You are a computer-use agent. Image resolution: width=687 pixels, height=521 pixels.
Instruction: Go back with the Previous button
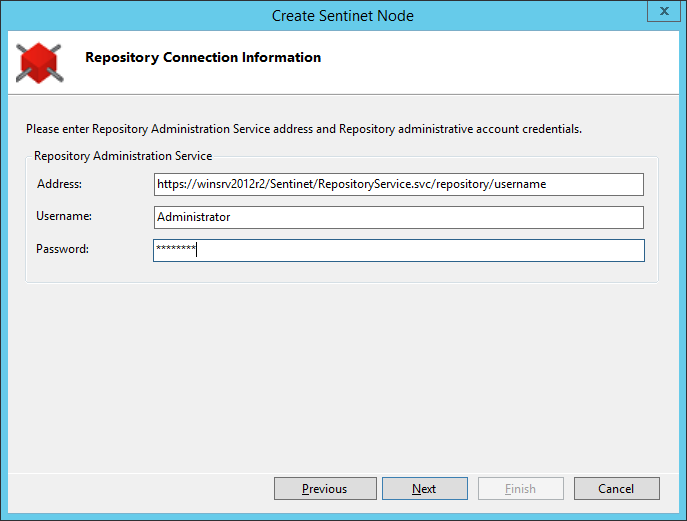coord(325,489)
